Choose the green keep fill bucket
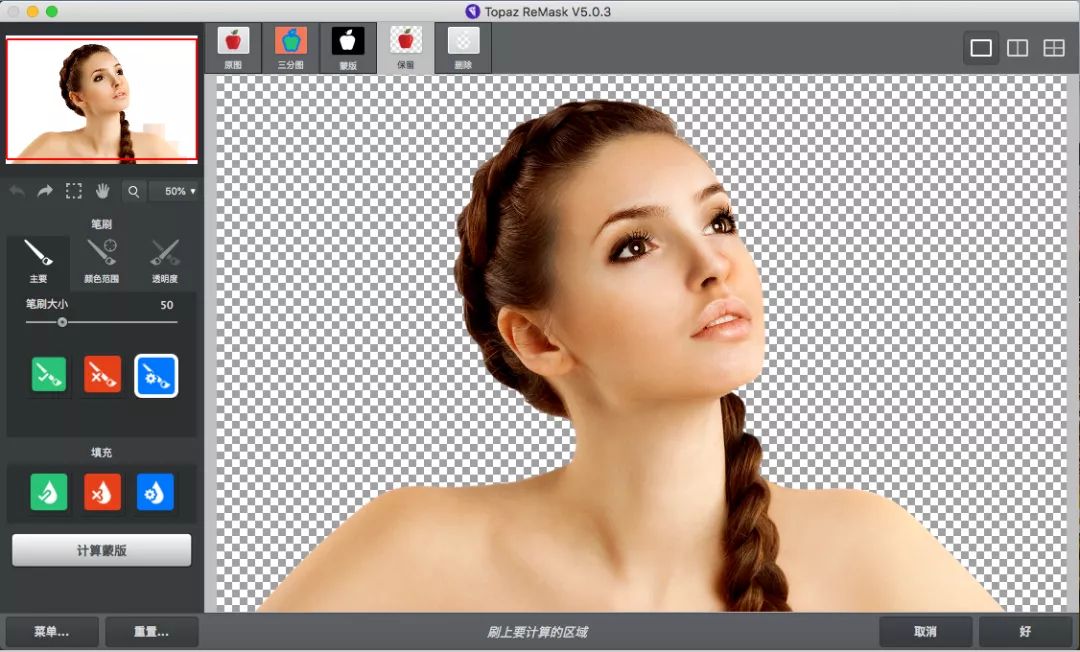 click(49, 492)
